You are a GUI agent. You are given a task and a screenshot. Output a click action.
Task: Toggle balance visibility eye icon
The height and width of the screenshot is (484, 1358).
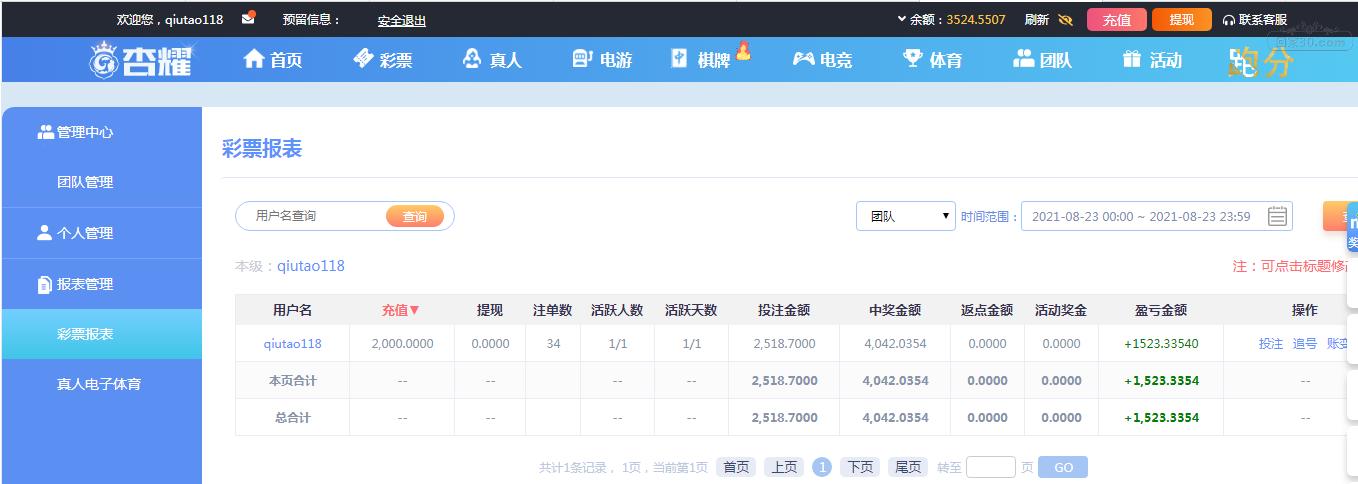pos(1065,19)
